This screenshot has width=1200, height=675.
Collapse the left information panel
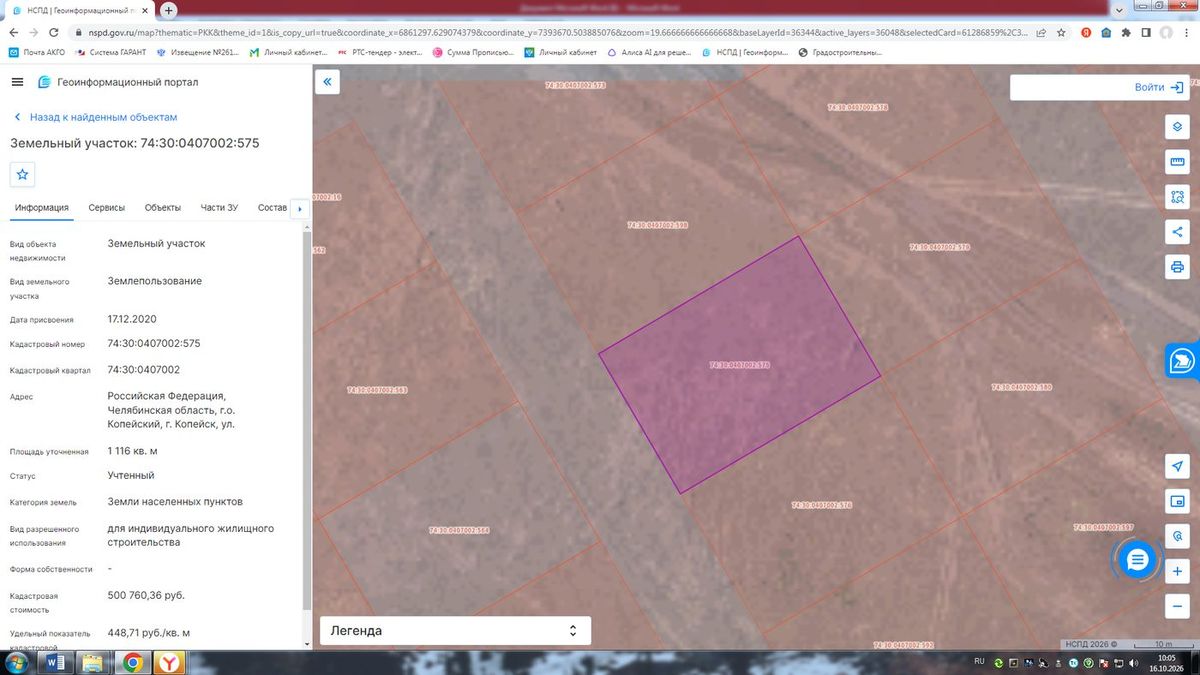point(328,82)
